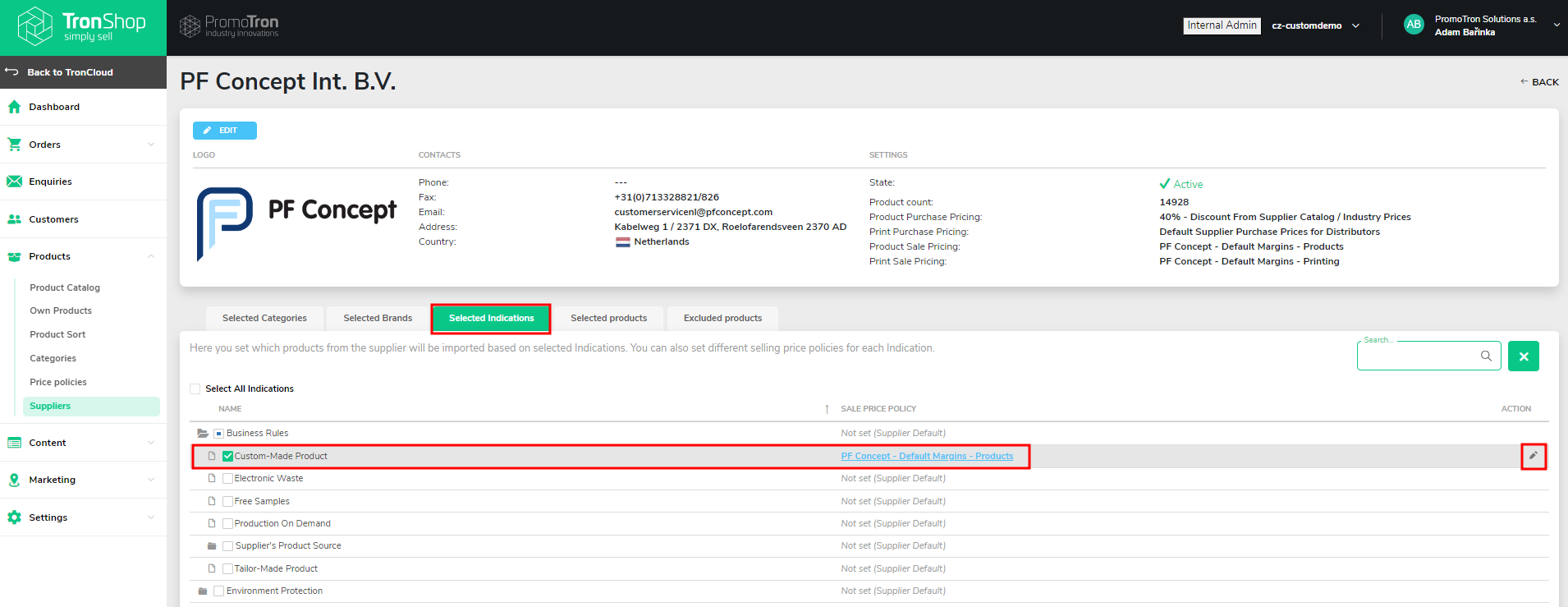
Task: Click the Netherlands flag icon
Action: tap(623, 241)
